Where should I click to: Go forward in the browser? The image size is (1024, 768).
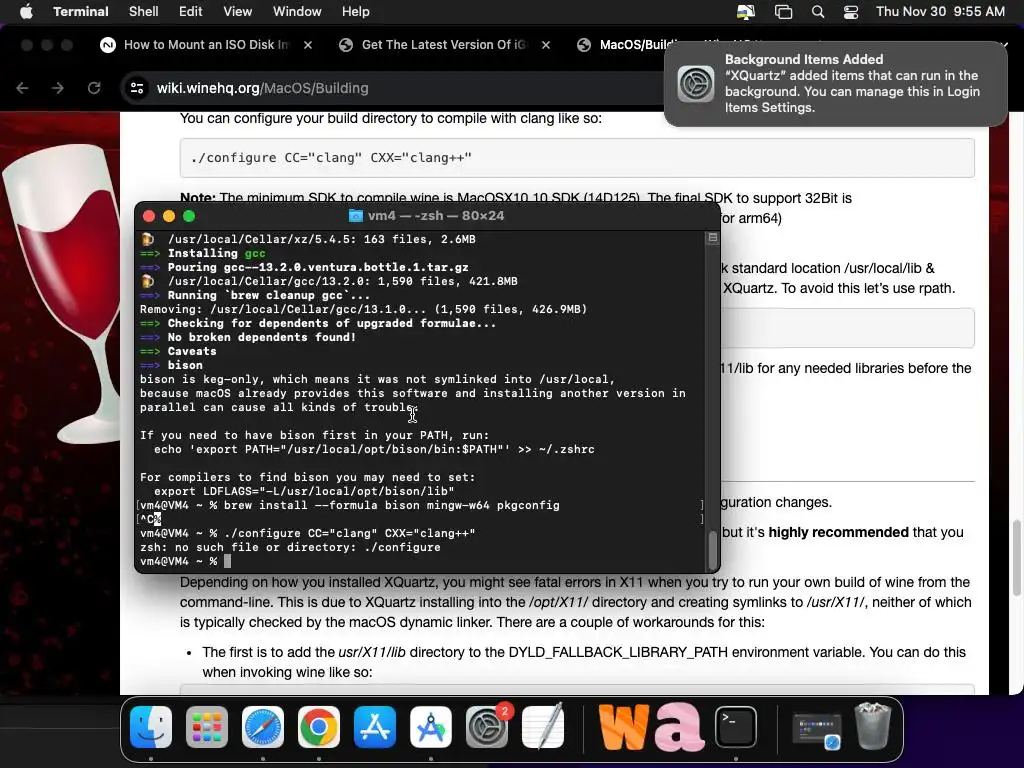click(x=57, y=88)
